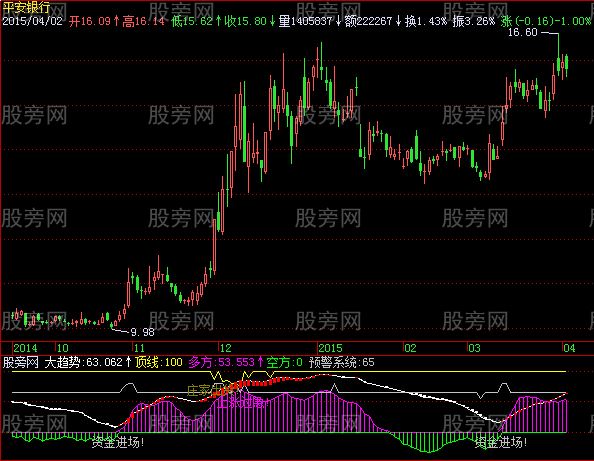
Task: Click the change value 涨(-0.16)-1.00%
Action: coord(546,21)
